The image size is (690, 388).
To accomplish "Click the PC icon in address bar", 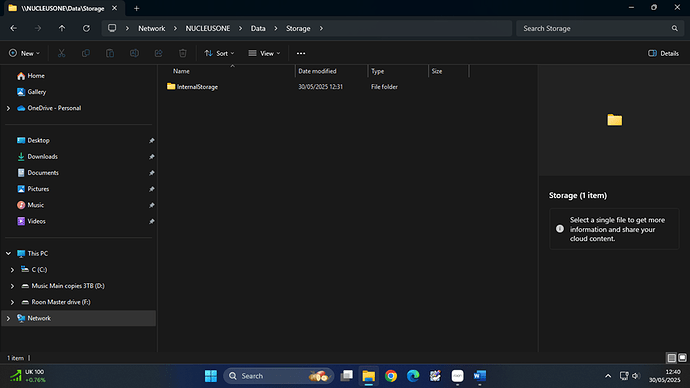I will (x=112, y=28).
